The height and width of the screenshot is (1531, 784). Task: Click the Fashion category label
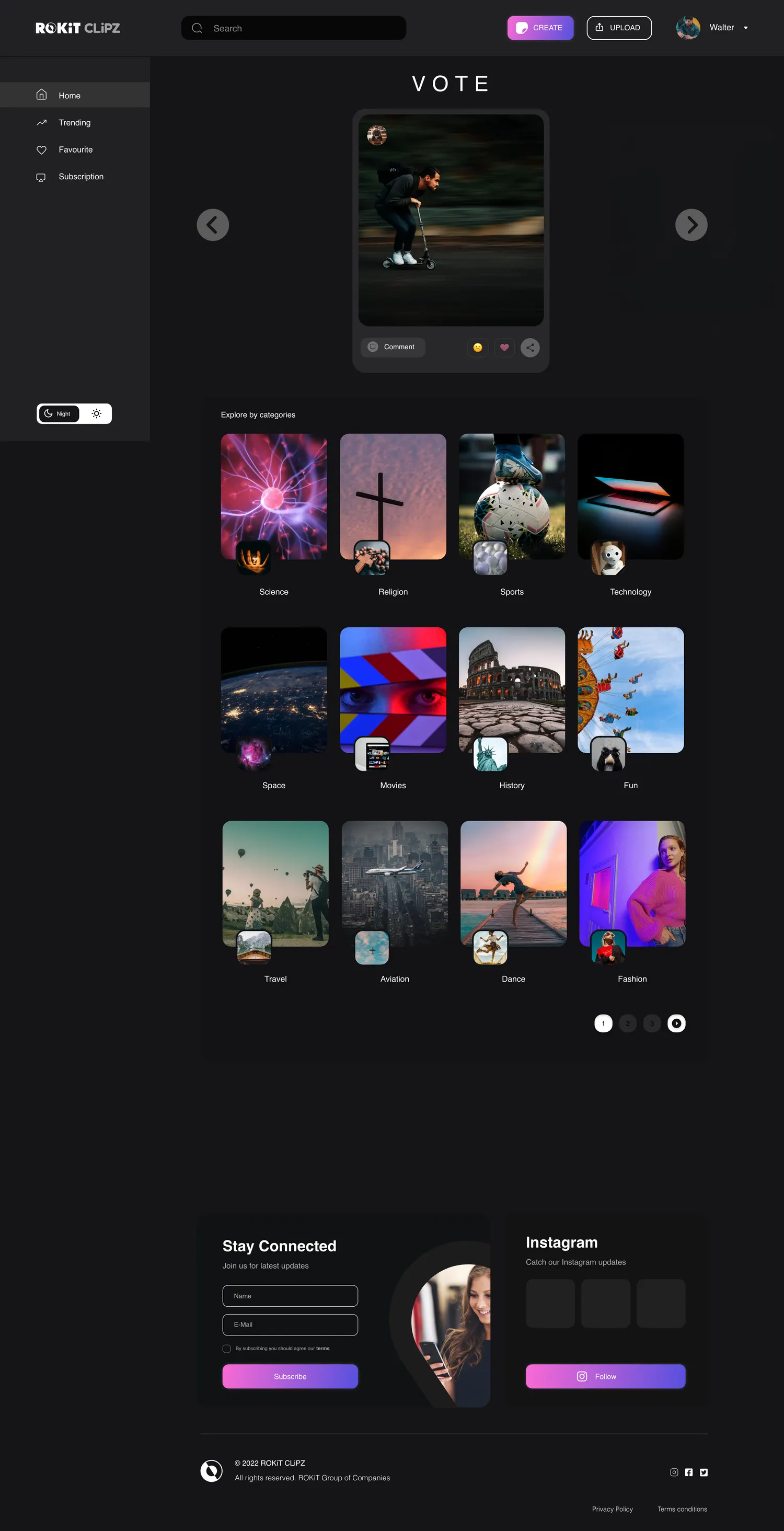pos(632,979)
